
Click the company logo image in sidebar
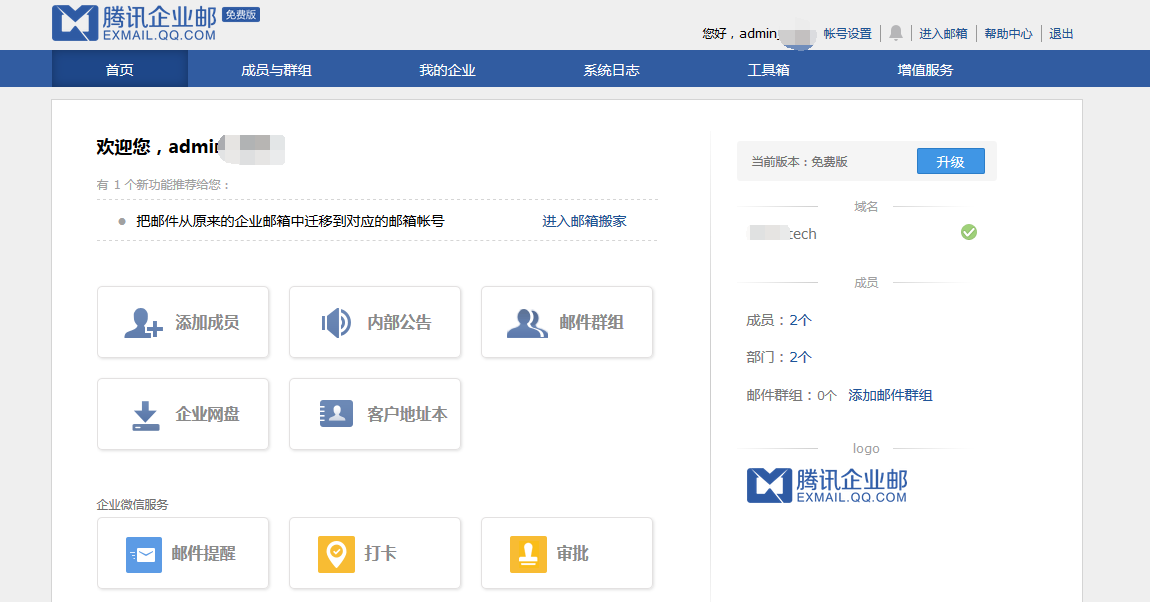(x=827, y=485)
